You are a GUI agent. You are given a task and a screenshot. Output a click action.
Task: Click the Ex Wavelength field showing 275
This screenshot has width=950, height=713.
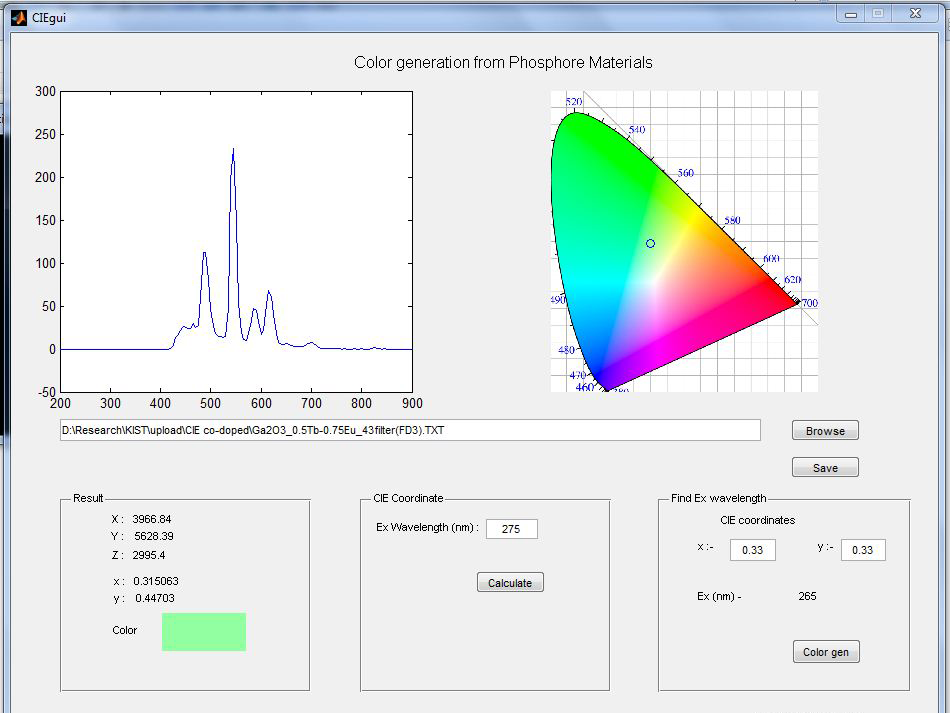tap(511, 529)
